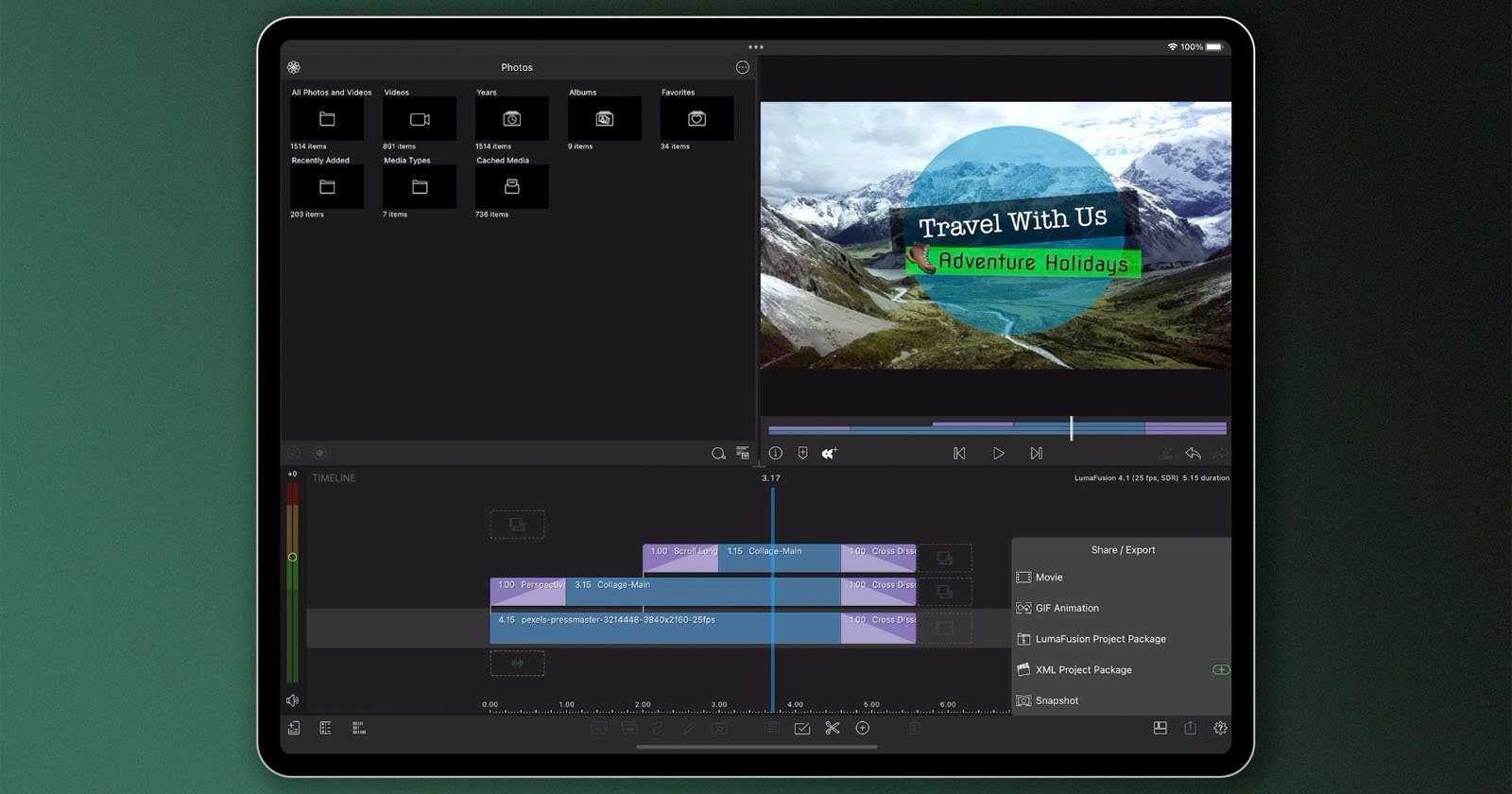The width and height of the screenshot is (1512, 794).
Task: Click the LumaFusion 4.1 project info text
Action: click(x=1152, y=478)
